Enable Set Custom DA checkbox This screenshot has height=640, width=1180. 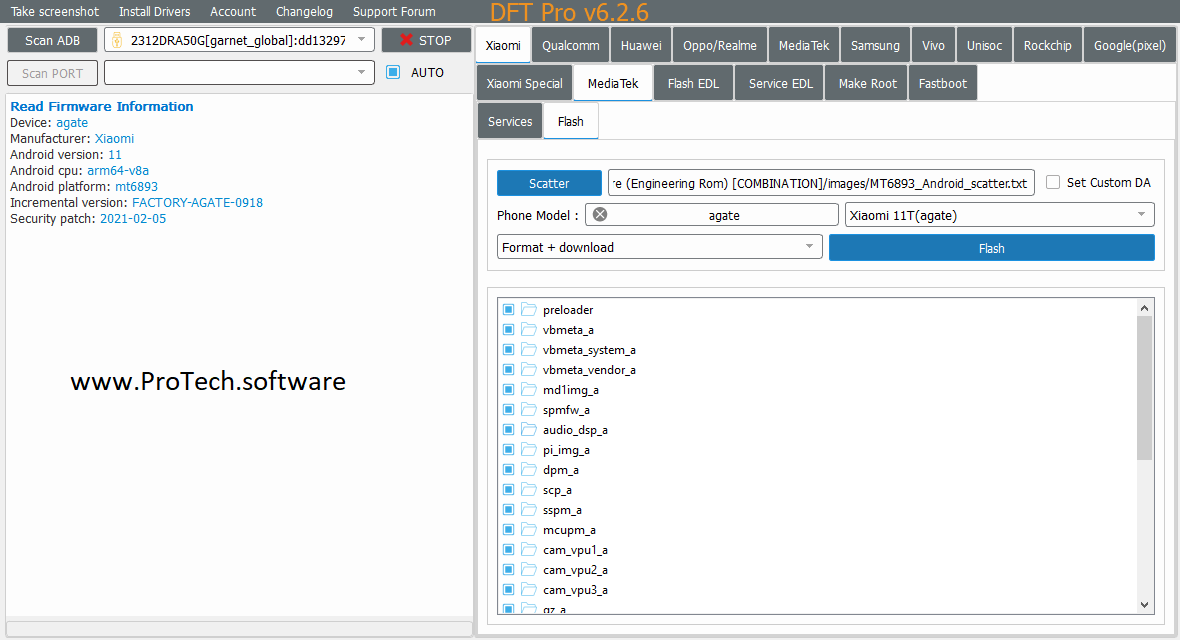pyautogui.click(x=1053, y=182)
